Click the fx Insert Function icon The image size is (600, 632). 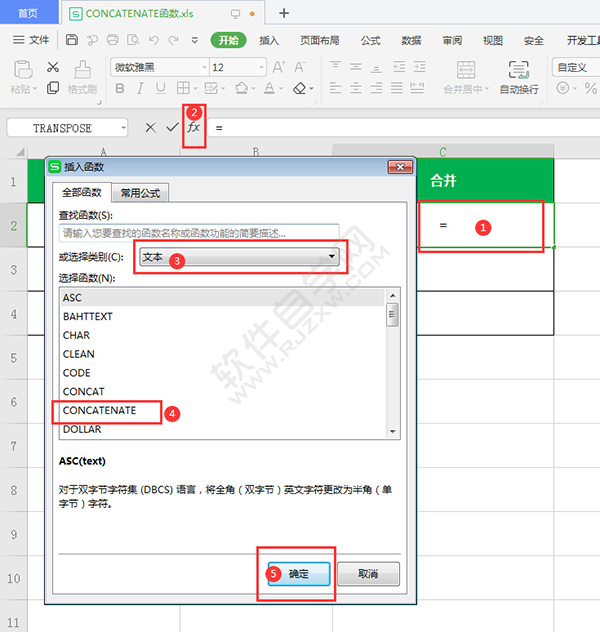[x=193, y=127]
